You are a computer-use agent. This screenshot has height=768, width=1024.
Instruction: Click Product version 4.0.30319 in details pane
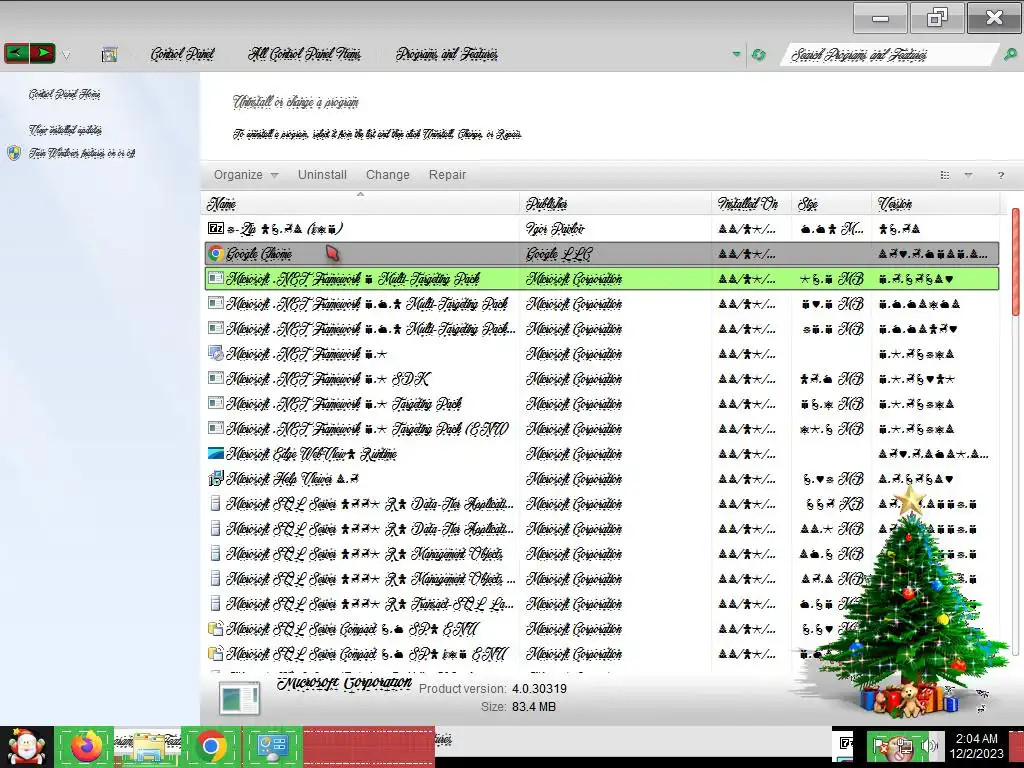(x=492, y=688)
